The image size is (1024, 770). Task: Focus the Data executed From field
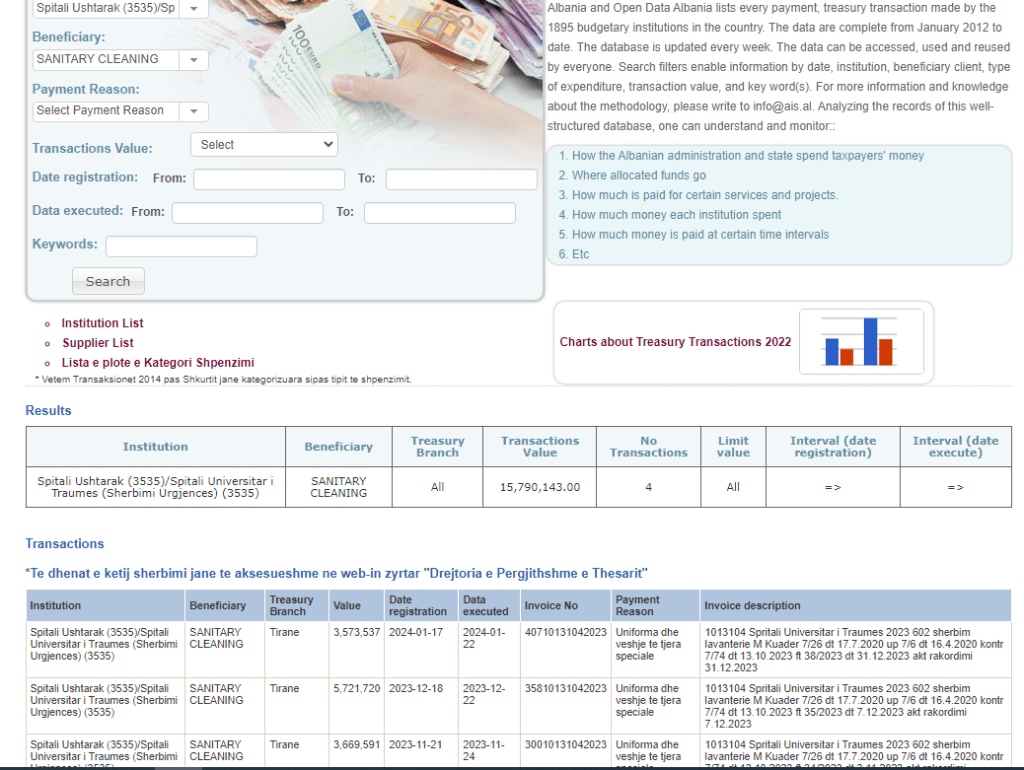click(x=247, y=213)
